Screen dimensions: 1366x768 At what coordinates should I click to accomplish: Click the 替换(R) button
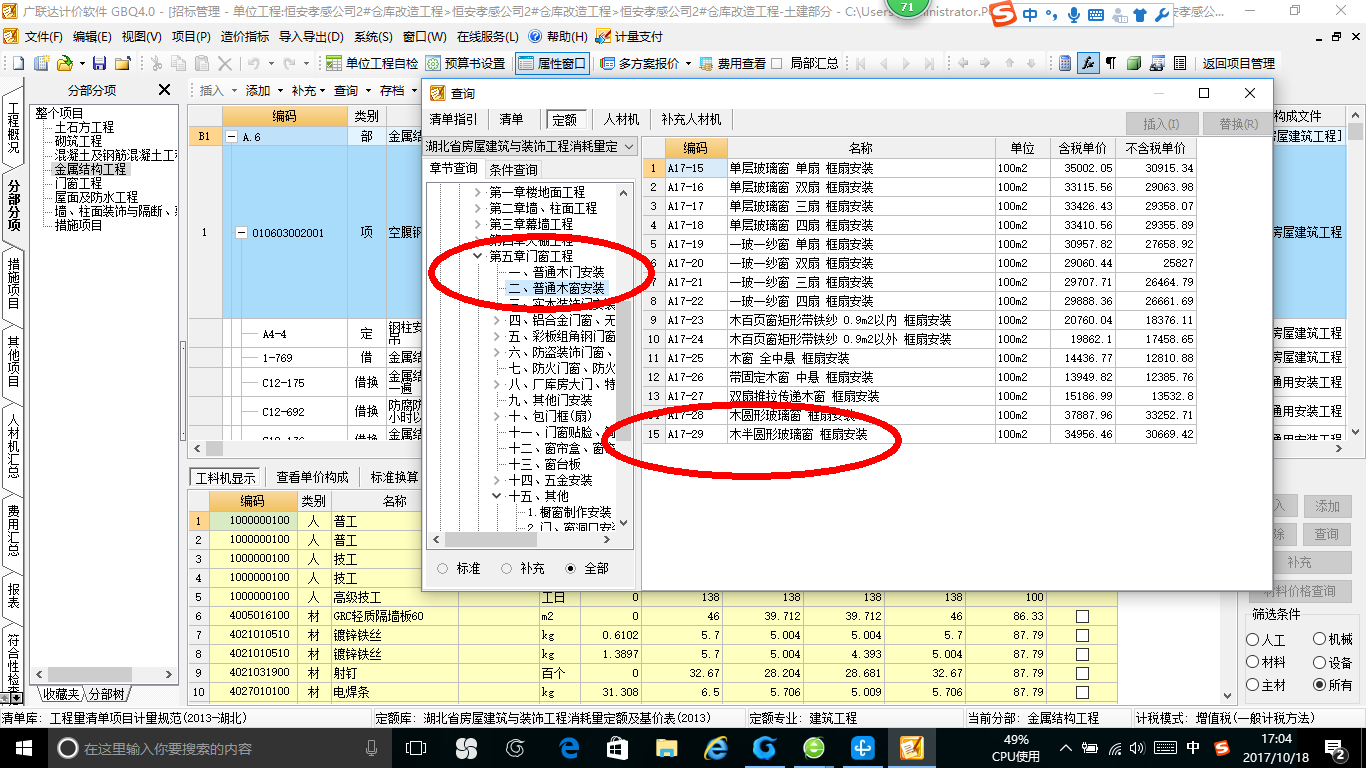pos(1238,124)
